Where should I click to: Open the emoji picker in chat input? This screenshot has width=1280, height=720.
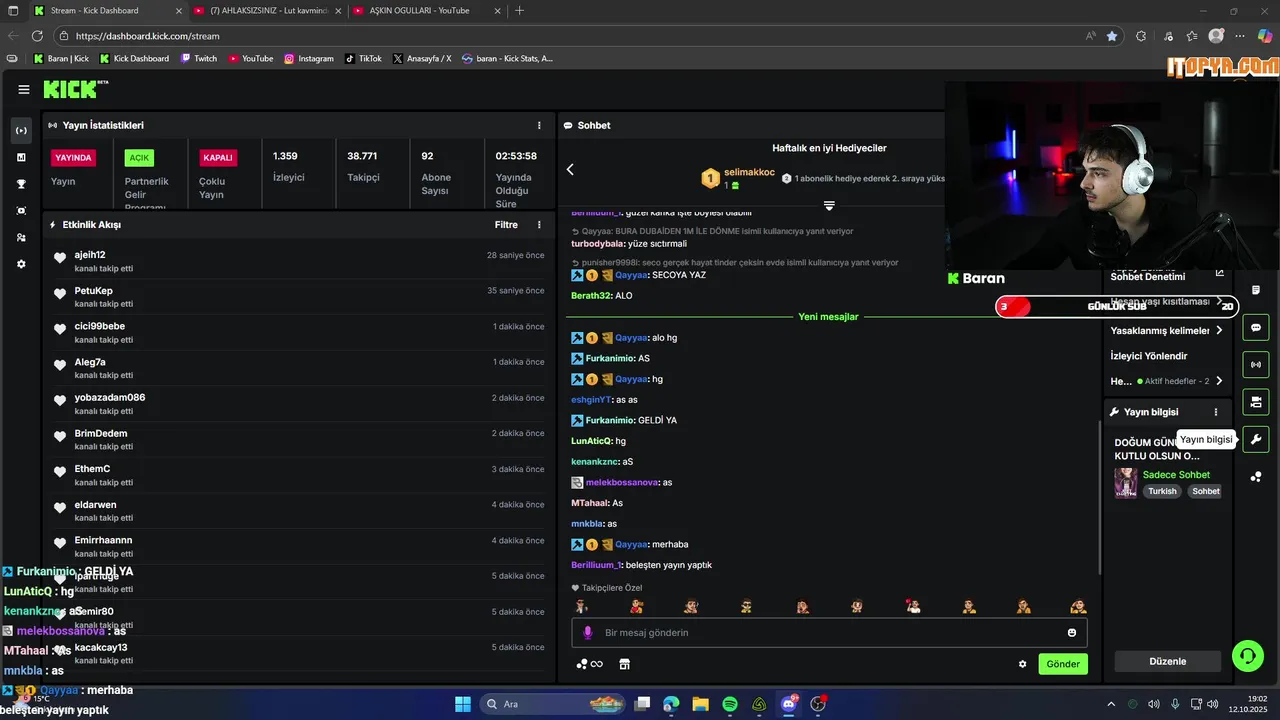tap(1072, 633)
